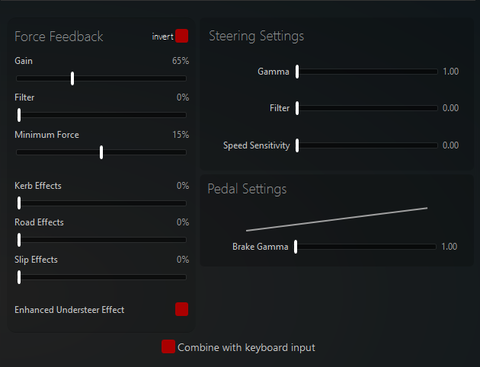
Task: Click the Kerb Effects slider handle
Action: 19,203
